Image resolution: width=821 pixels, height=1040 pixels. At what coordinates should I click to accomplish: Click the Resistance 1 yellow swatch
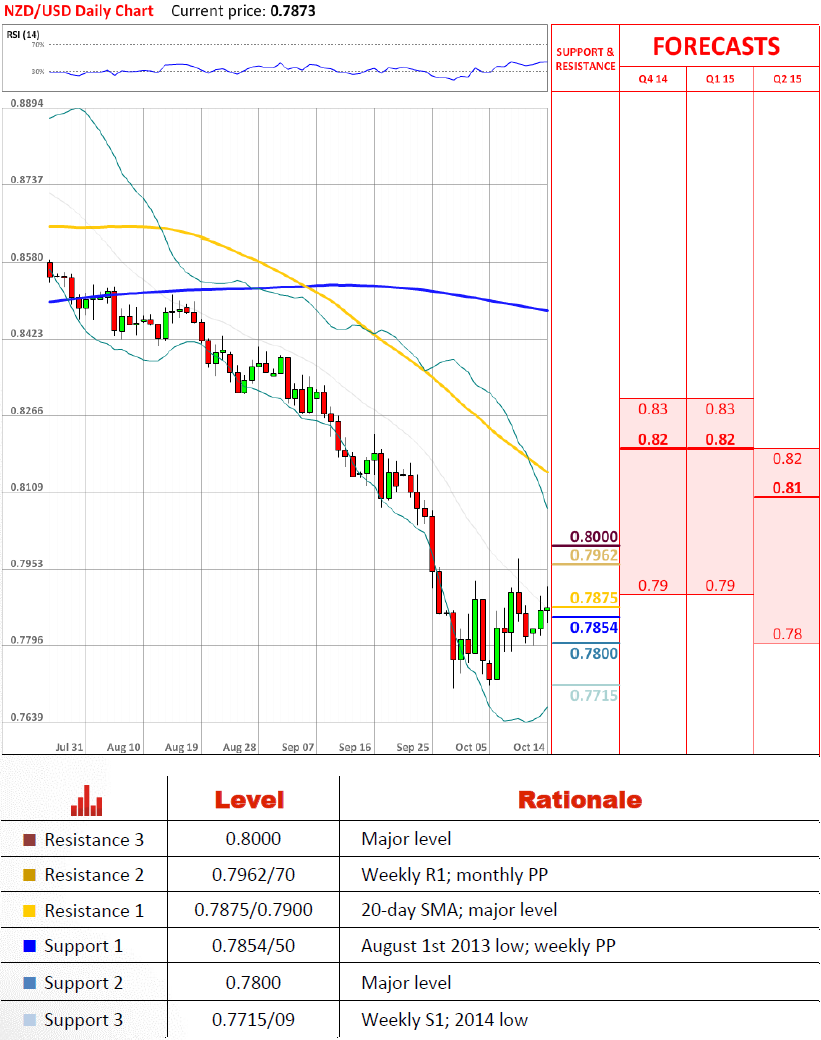coord(29,911)
